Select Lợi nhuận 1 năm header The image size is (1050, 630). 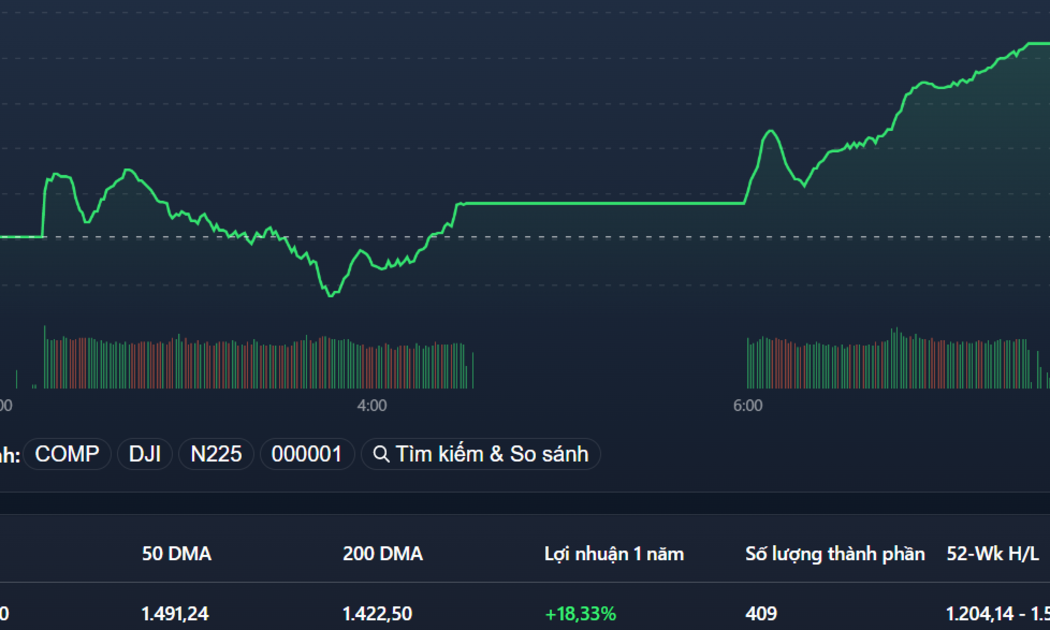(x=614, y=554)
